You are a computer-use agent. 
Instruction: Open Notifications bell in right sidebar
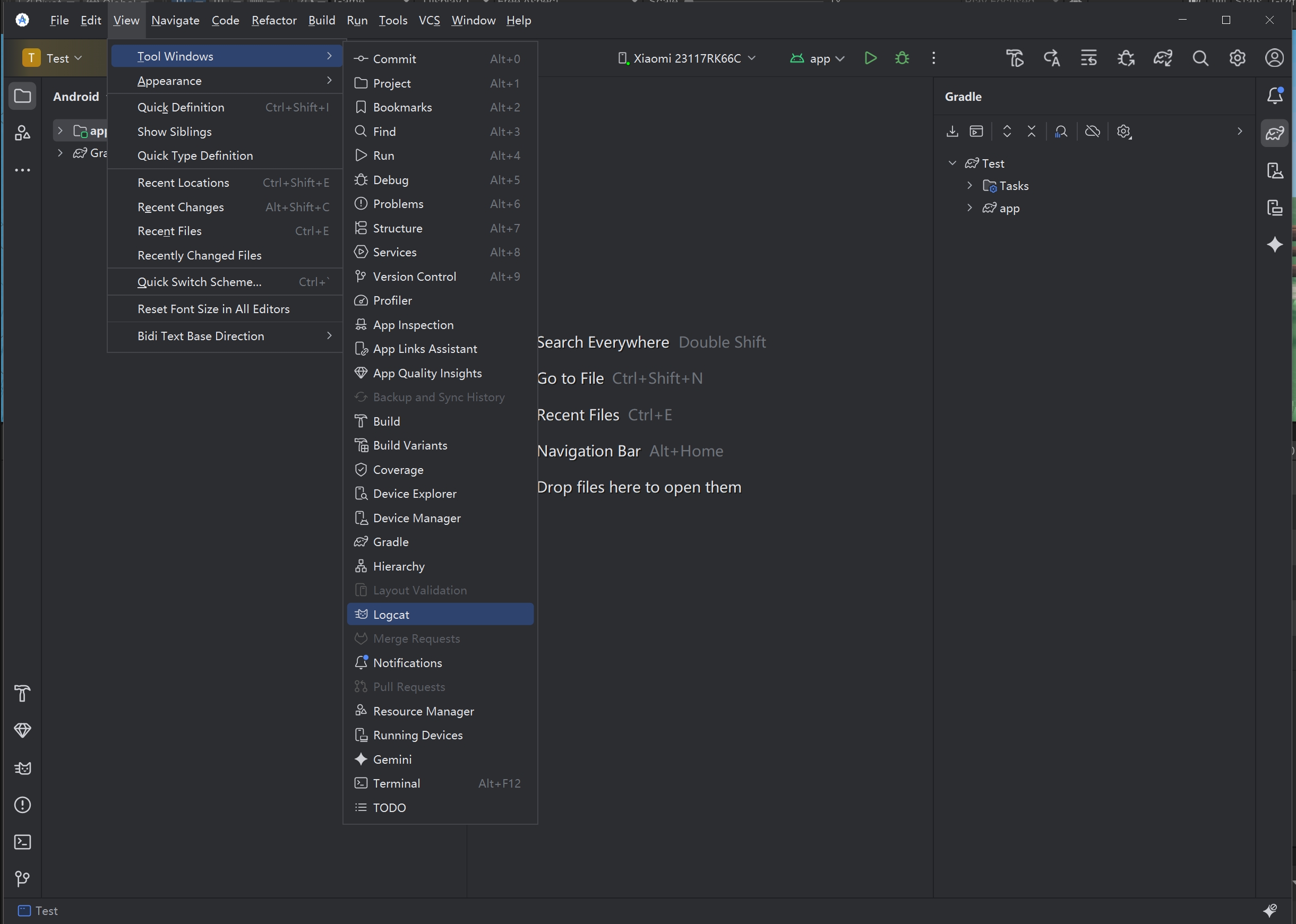1274,96
